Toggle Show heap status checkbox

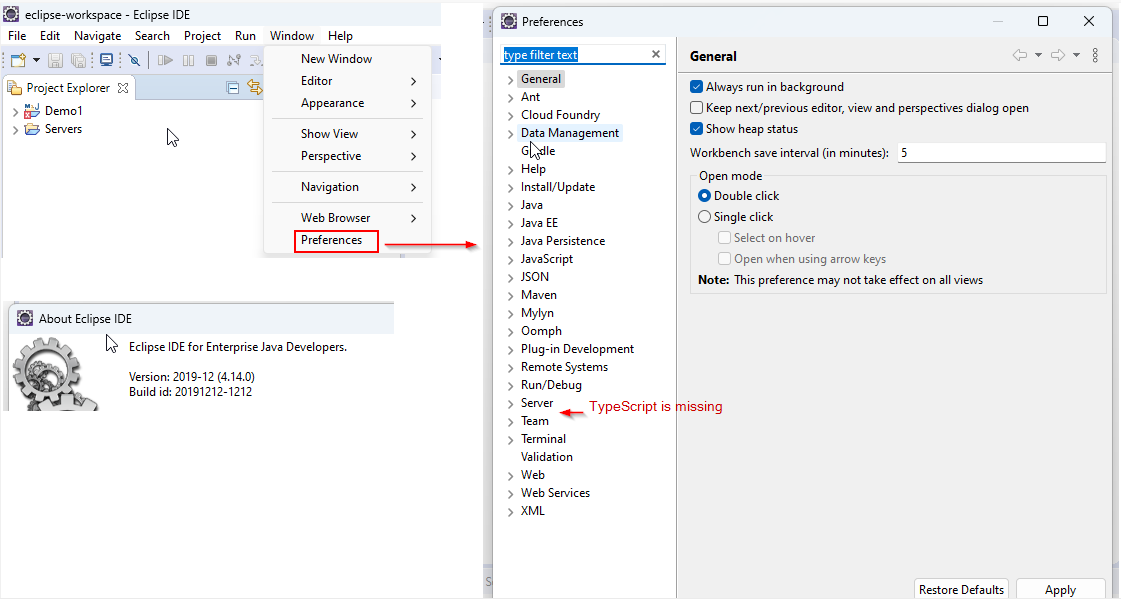(696, 129)
